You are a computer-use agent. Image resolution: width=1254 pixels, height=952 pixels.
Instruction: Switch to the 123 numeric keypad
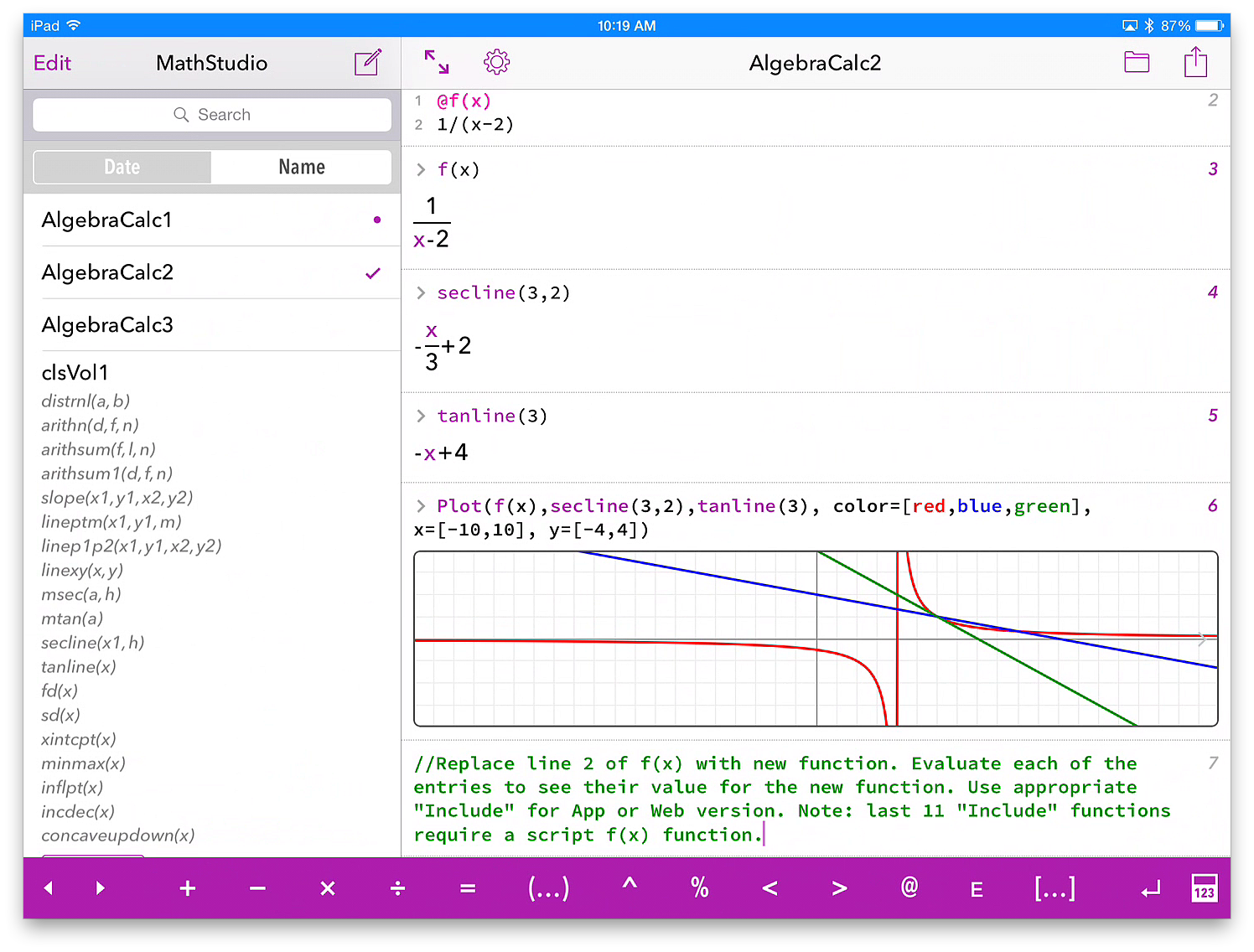pyautogui.click(x=1204, y=888)
